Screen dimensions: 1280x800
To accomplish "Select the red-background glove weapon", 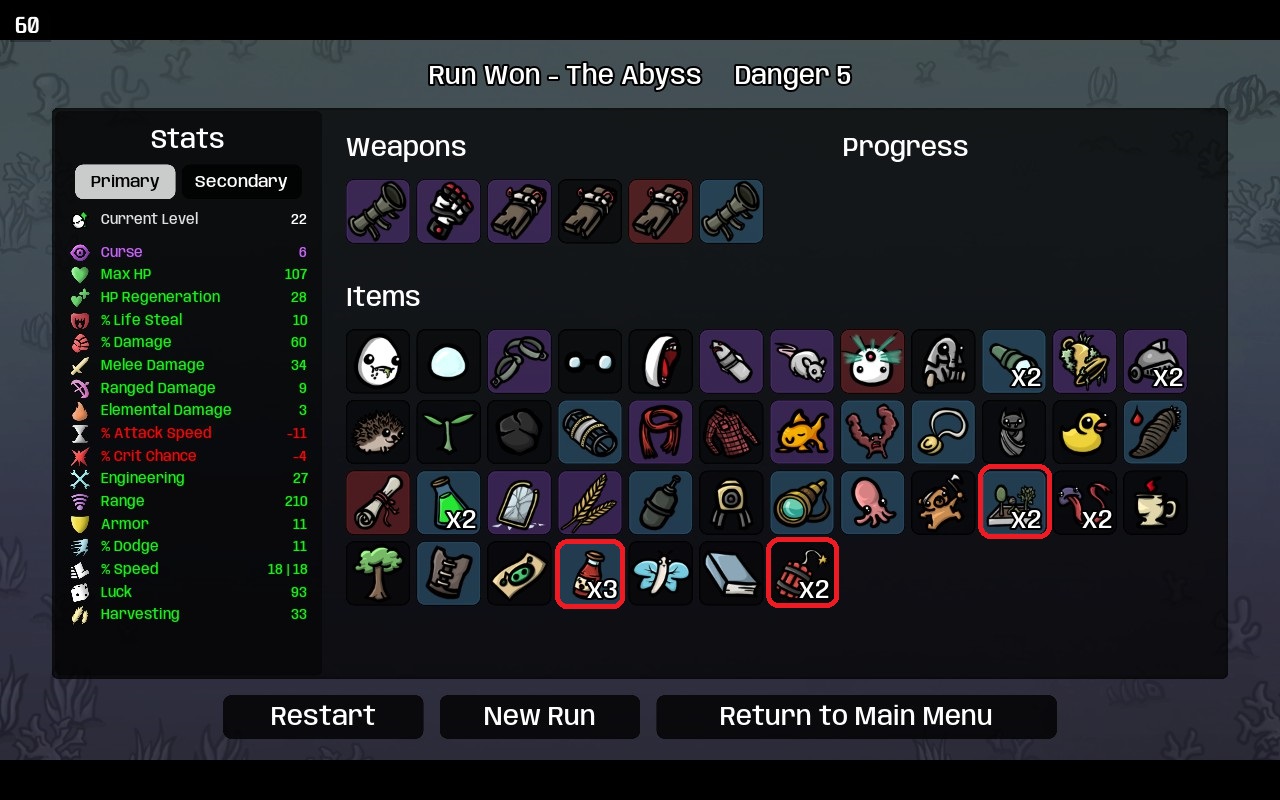I will pyautogui.click(x=661, y=211).
